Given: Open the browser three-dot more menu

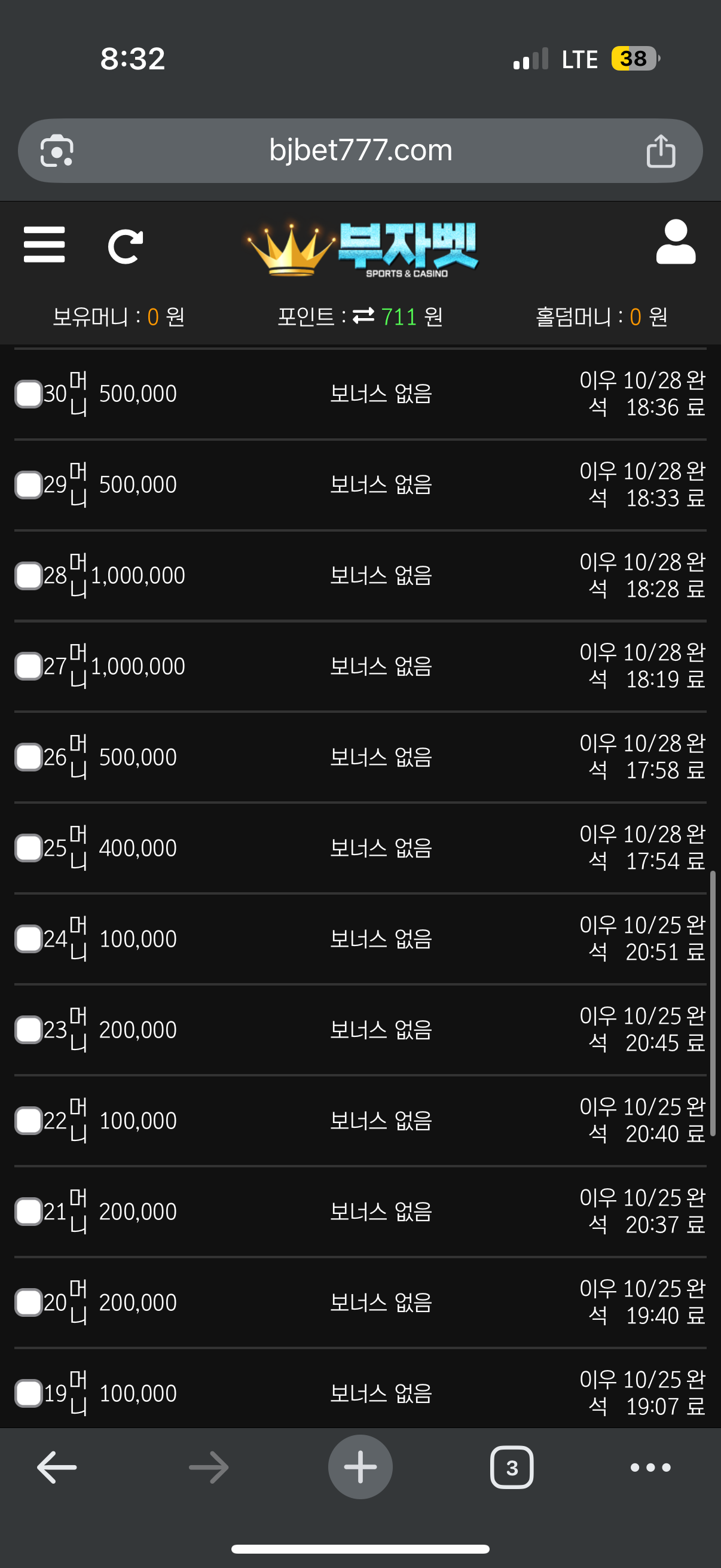Looking at the screenshot, I should pos(650,1468).
